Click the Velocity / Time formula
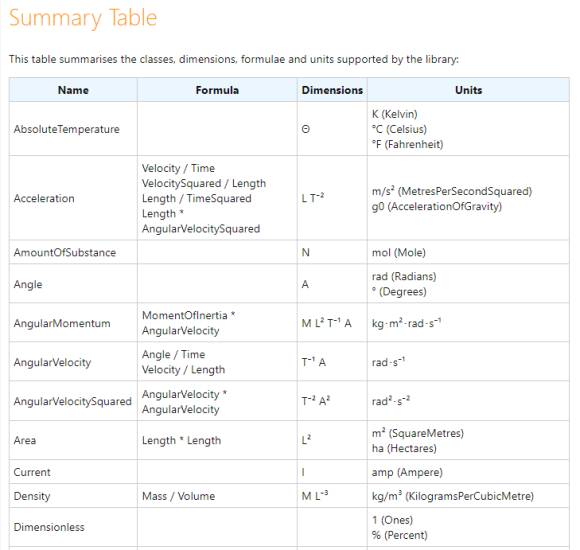The image size is (580, 550). click(x=178, y=168)
